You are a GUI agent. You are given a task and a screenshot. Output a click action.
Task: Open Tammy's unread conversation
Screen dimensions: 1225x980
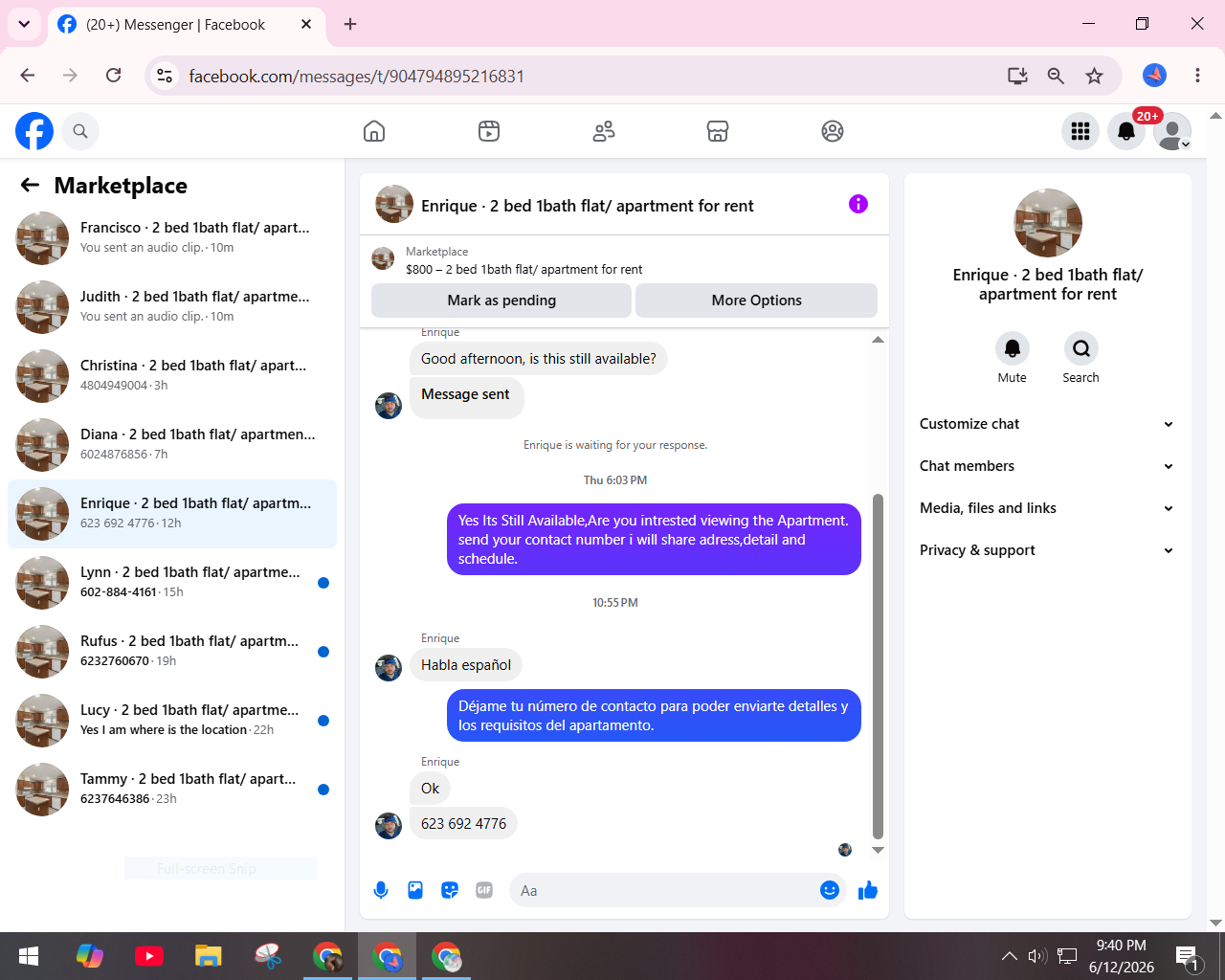click(x=172, y=790)
